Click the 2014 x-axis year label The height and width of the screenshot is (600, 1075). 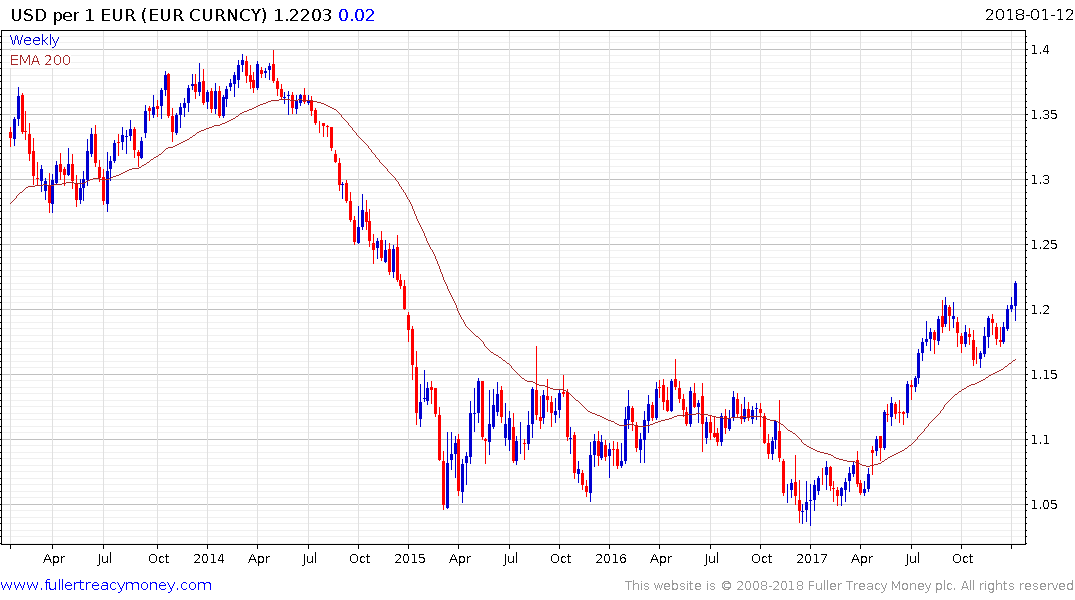click(208, 558)
